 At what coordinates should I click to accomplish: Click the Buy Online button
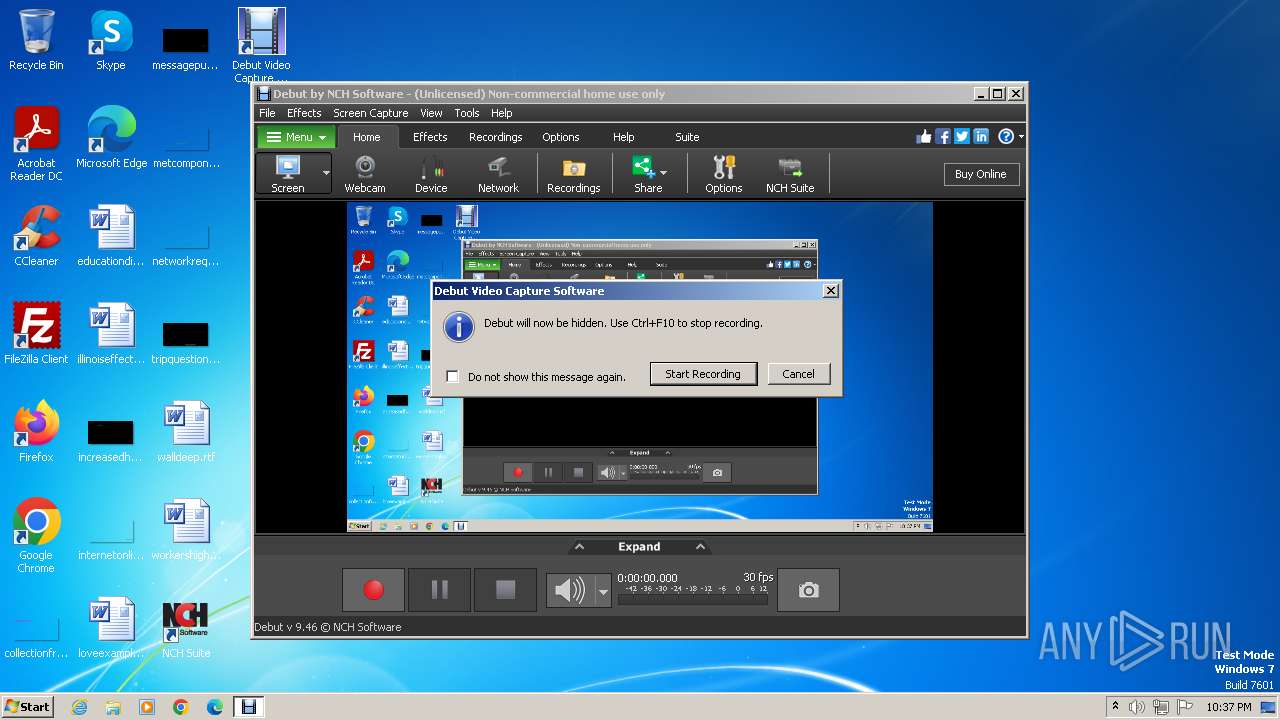tap(980, 174)
